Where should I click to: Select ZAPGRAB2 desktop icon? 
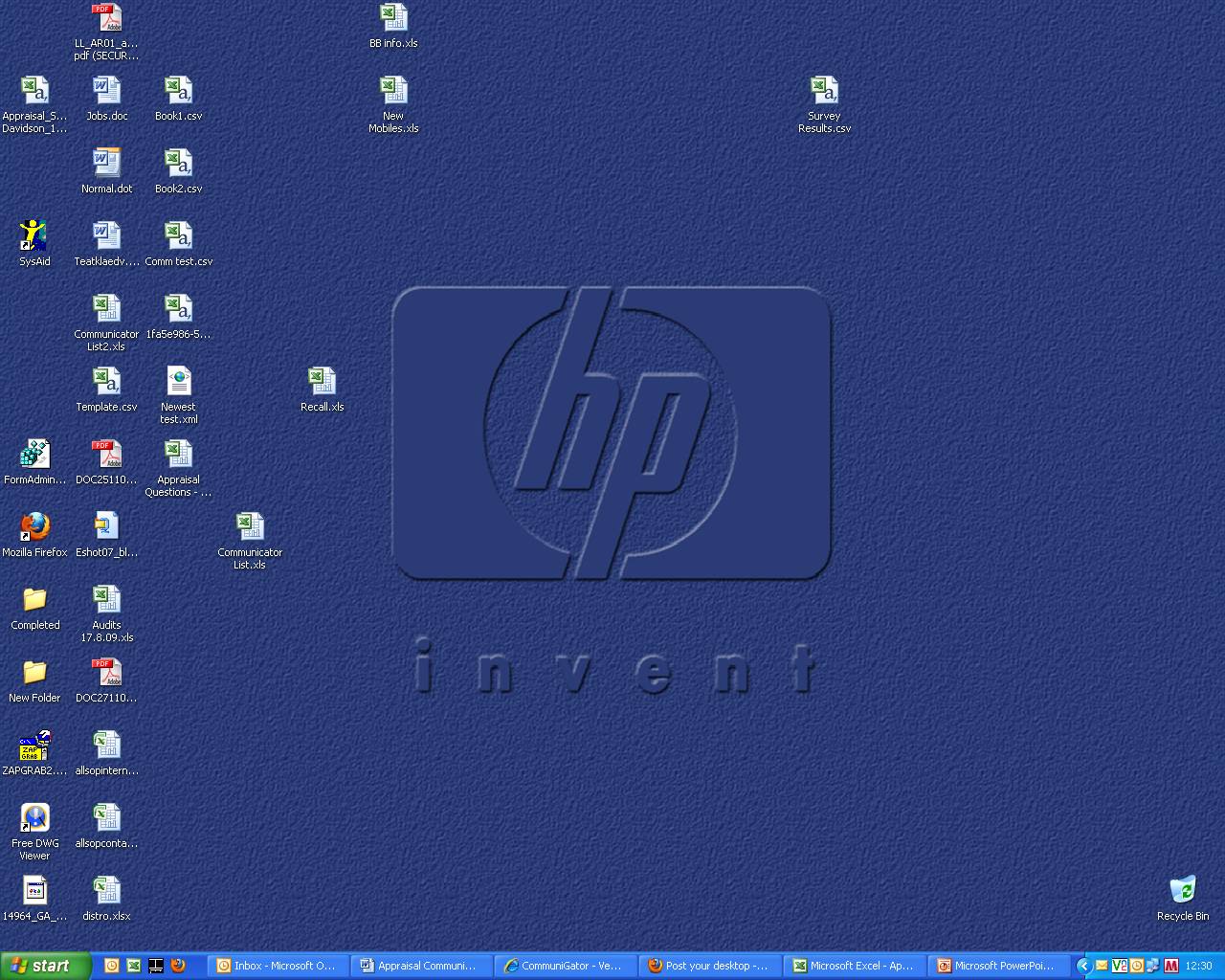point(35,753)
